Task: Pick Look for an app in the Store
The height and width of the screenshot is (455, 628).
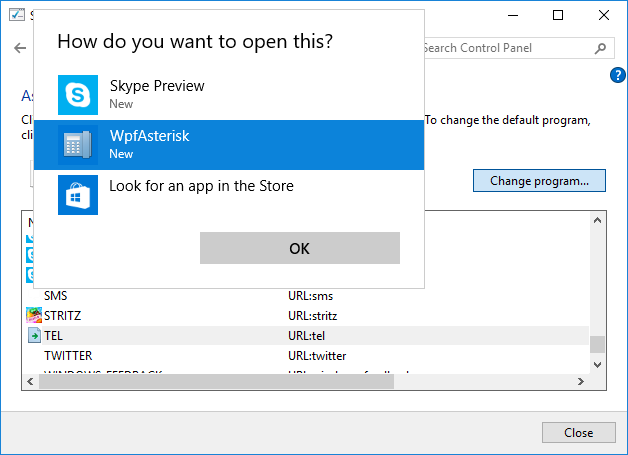Action: [229, 195]
